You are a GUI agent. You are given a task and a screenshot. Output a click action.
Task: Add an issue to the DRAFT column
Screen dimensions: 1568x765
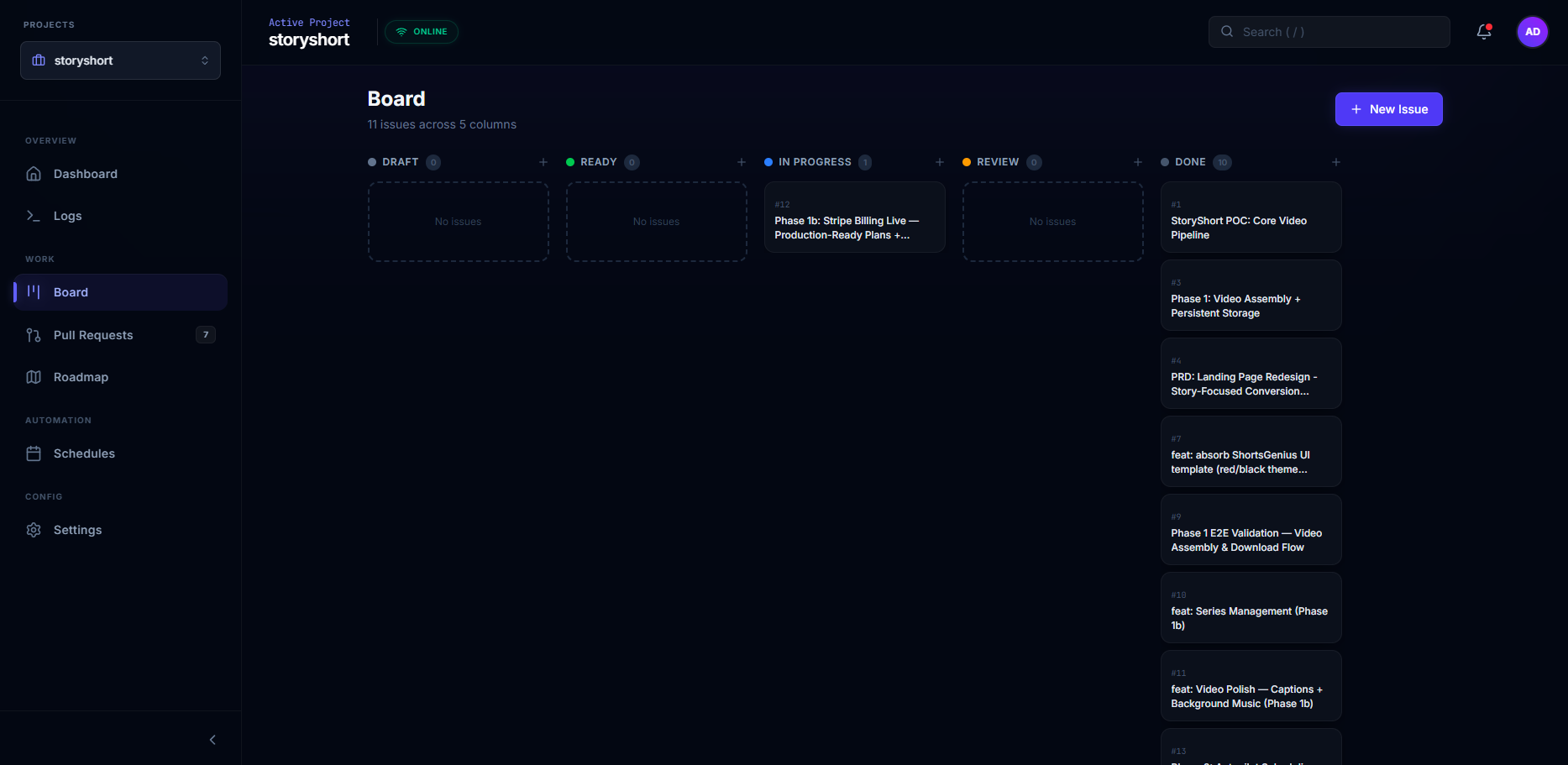543,161
